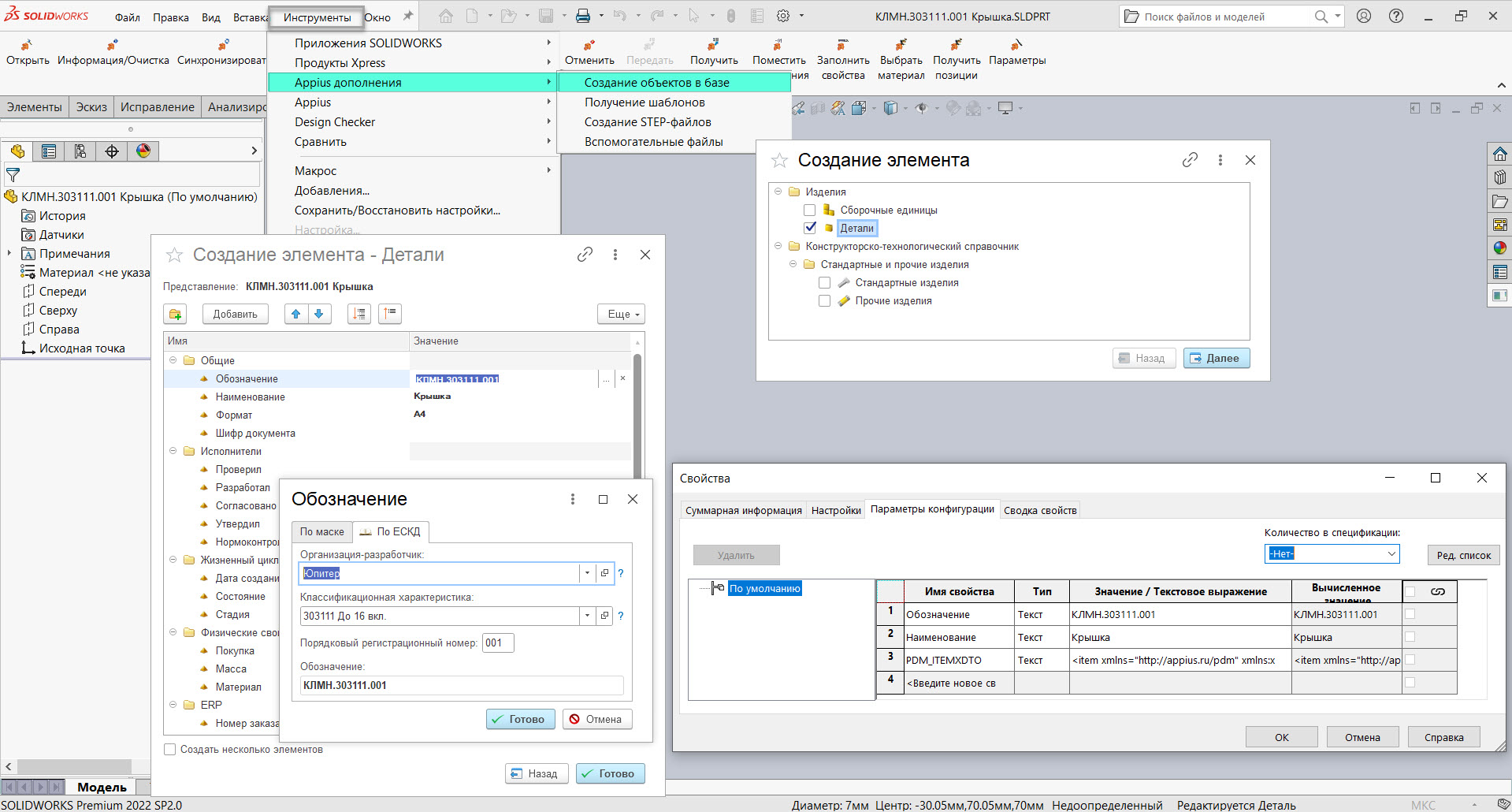
Task: Collapse Конструкторско-технологический справочник node
Action: (x=778, y=246)
